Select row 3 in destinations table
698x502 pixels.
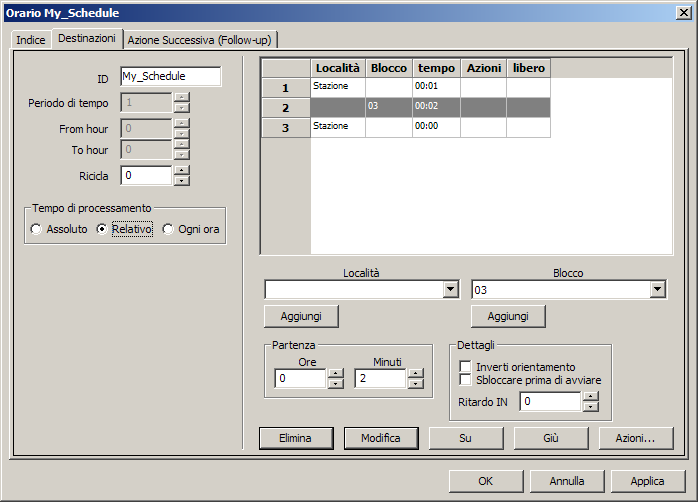click(285, 127)
